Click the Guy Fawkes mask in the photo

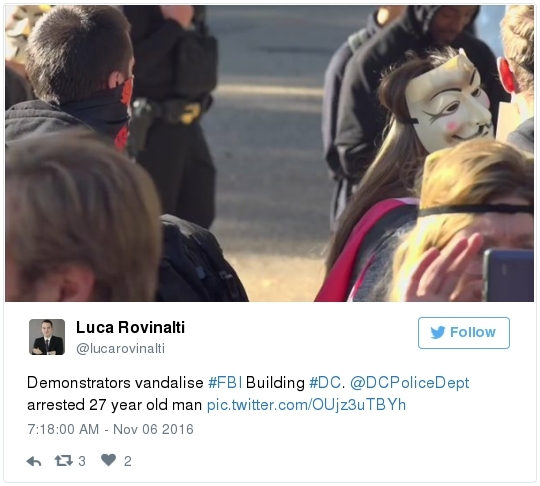click(449, 103)
